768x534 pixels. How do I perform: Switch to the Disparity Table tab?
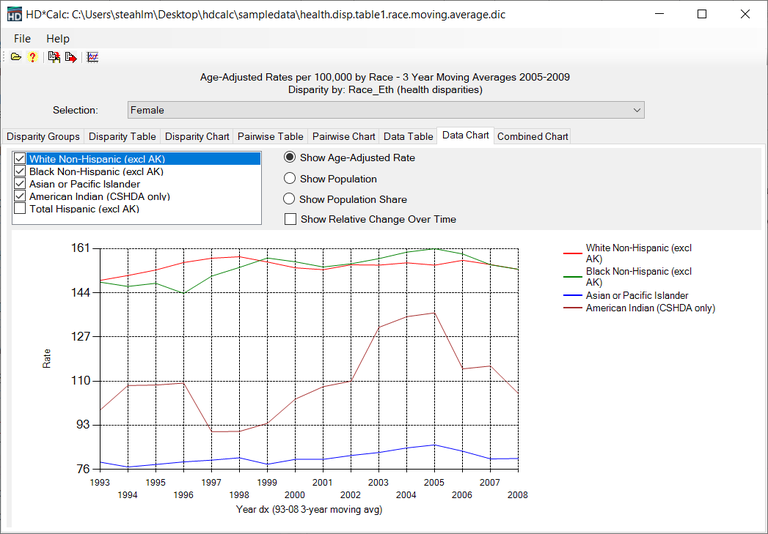click(x=122, y=137)
